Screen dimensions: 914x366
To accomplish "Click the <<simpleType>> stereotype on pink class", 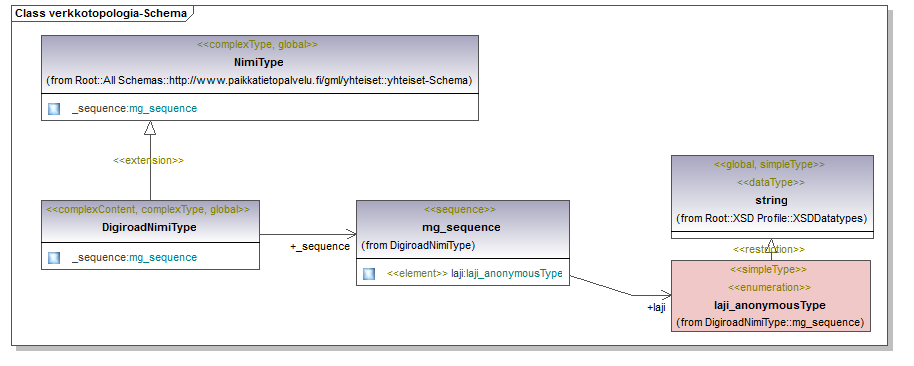I will 769,269.
